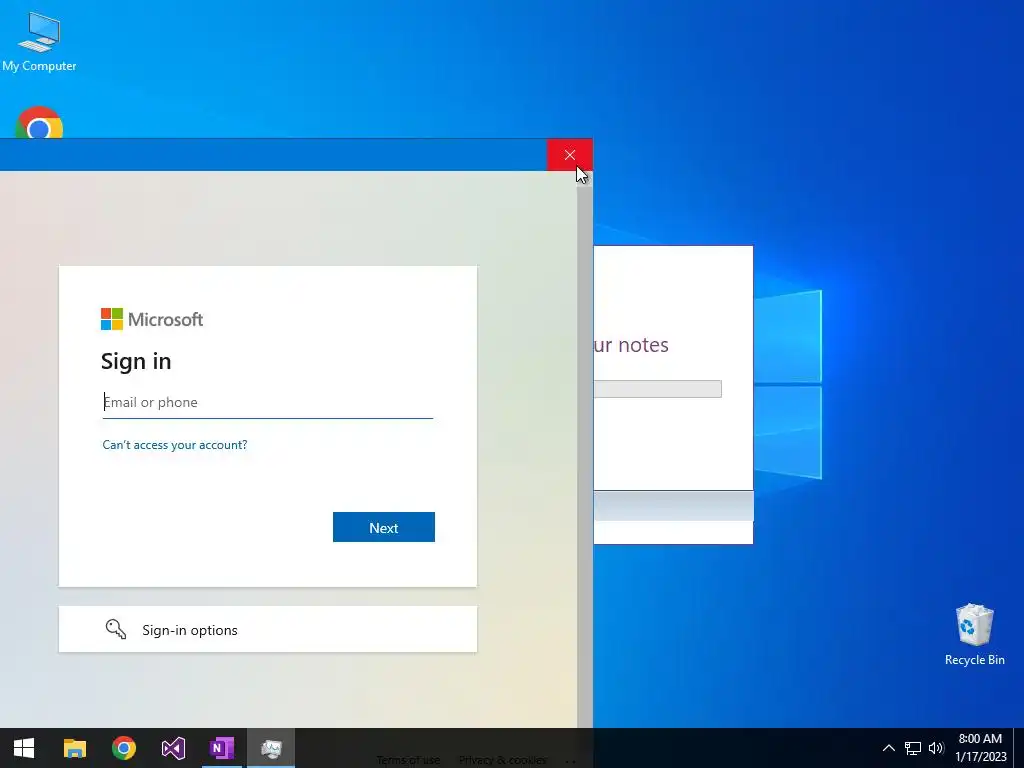Viewport: 1024px width, 768px height.
Task: Click the 'notes' heading in OneNote window
Action: point(643,345)
